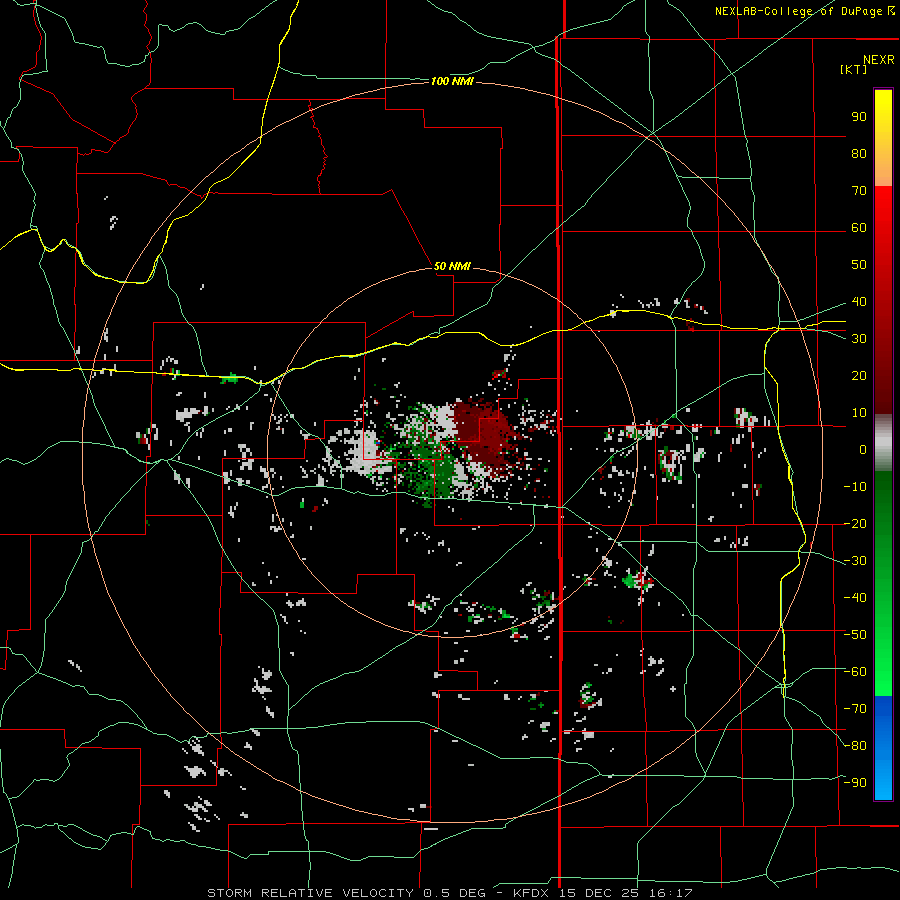Image resolution: width=900 pixels, height=900 pixels.
Task: Click the -20 scale value
Action: (855, 524)
